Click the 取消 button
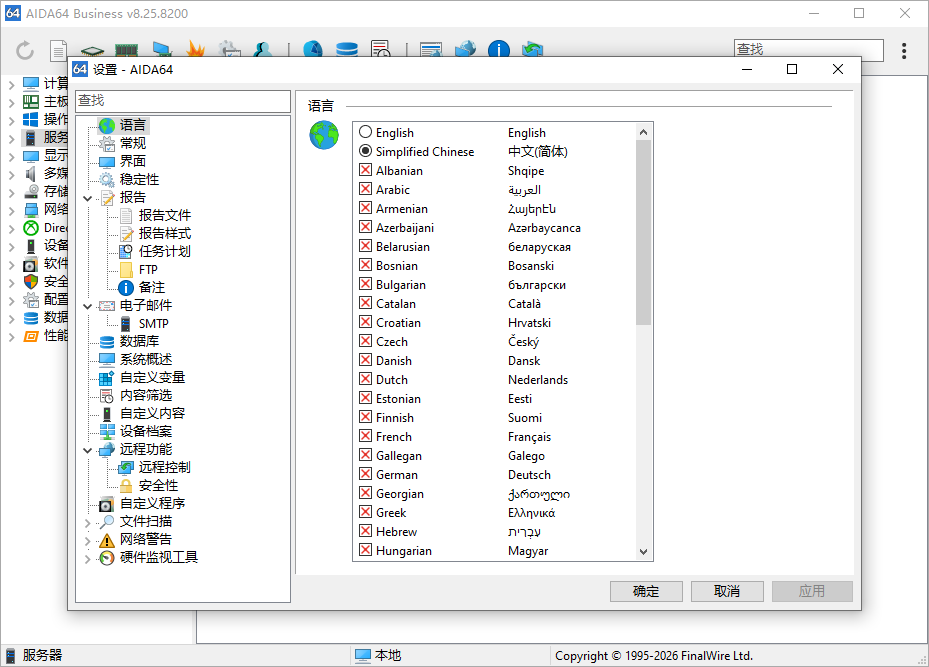 pos(727,591)
